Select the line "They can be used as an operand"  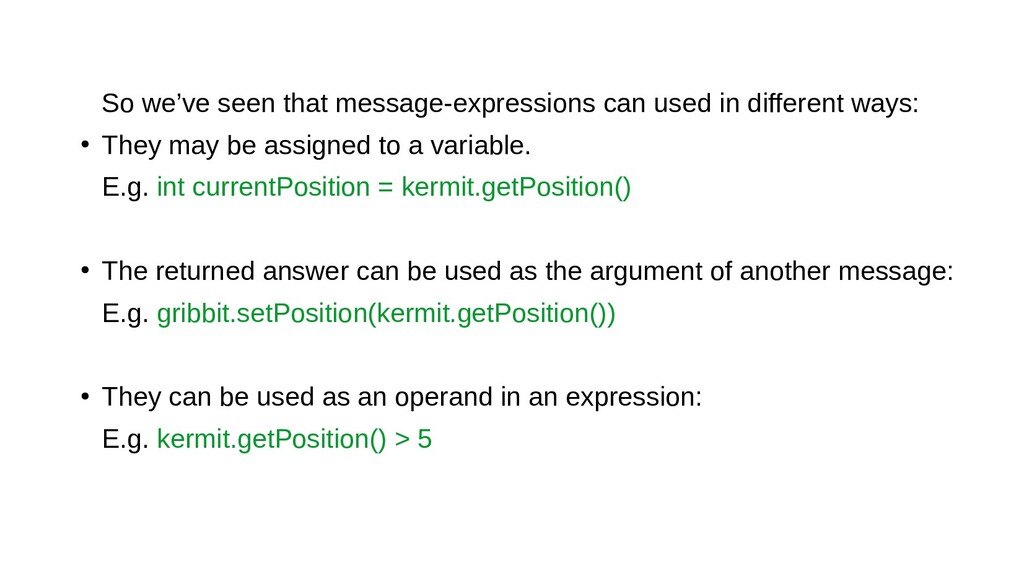(402, 397)
